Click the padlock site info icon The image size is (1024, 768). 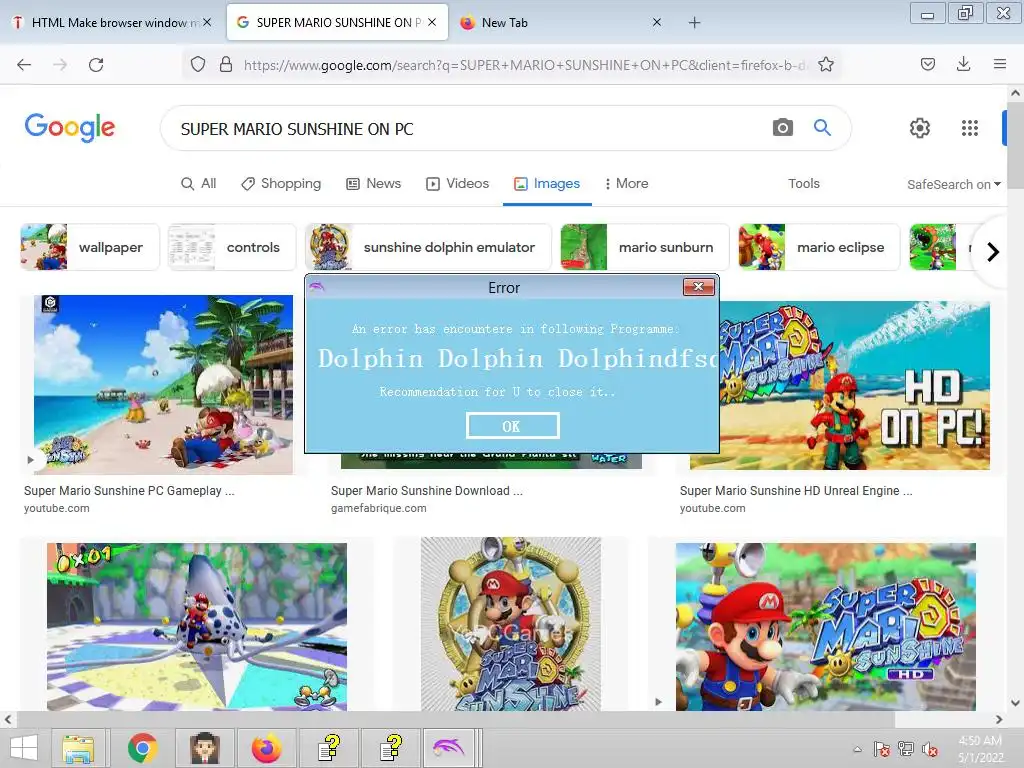(226, 64)
